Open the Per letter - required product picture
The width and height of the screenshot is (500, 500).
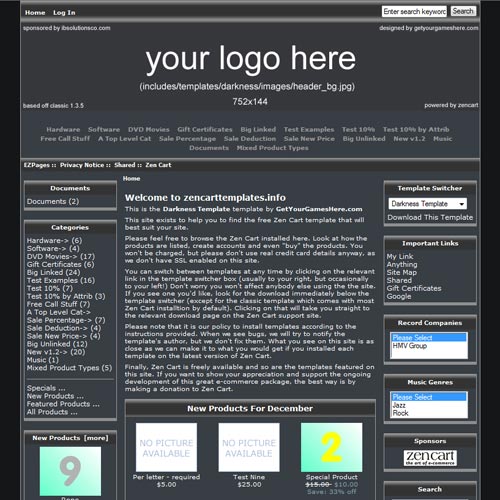(166, 447)
